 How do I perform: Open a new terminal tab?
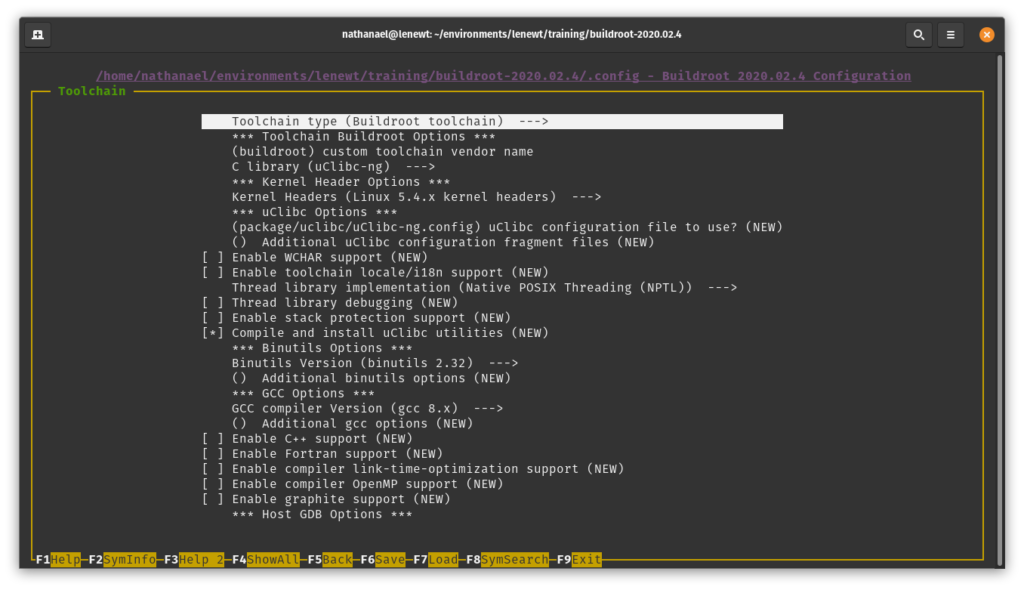[38, 33]
